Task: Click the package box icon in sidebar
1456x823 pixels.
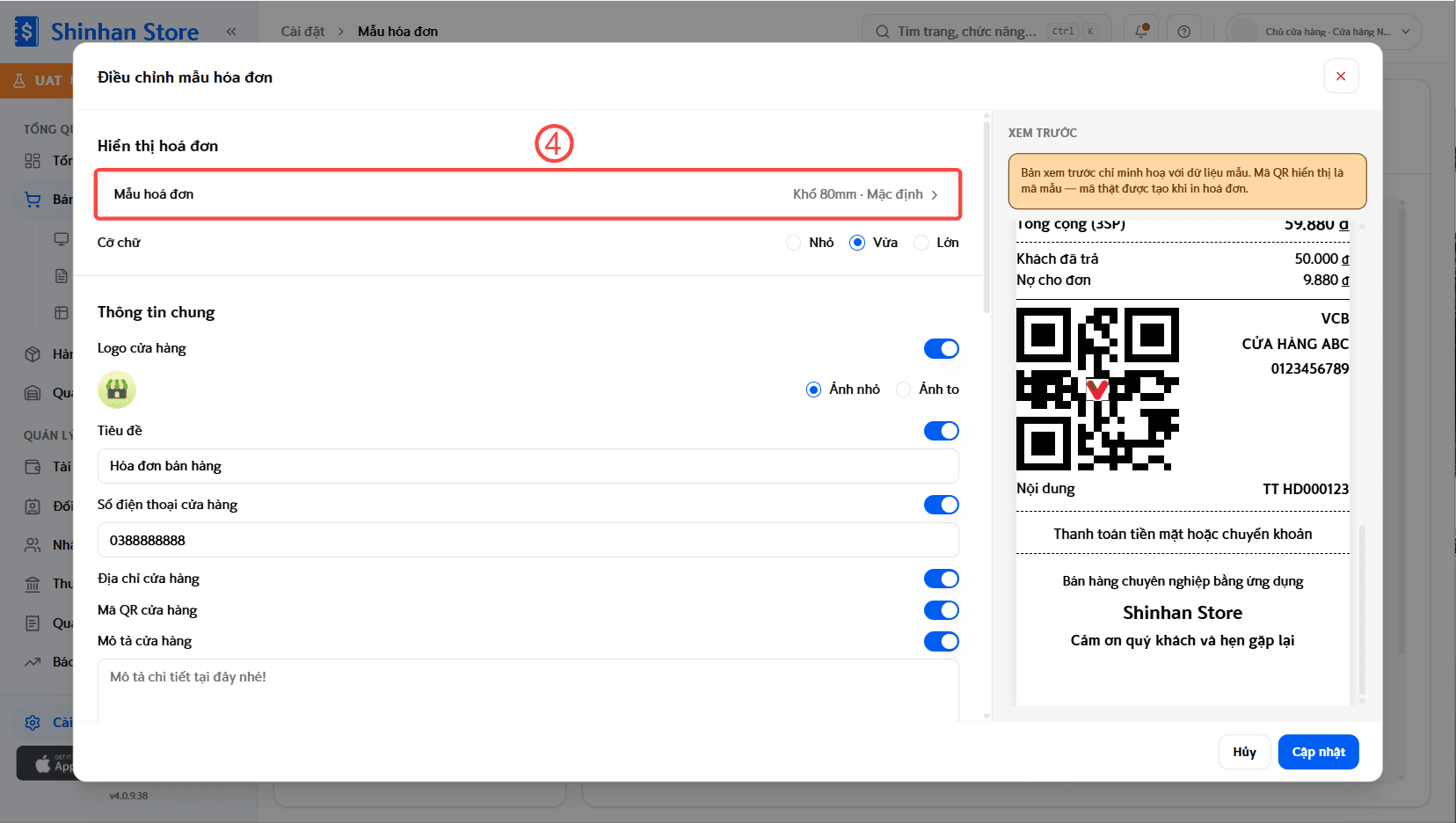Action: click(33, 354)
